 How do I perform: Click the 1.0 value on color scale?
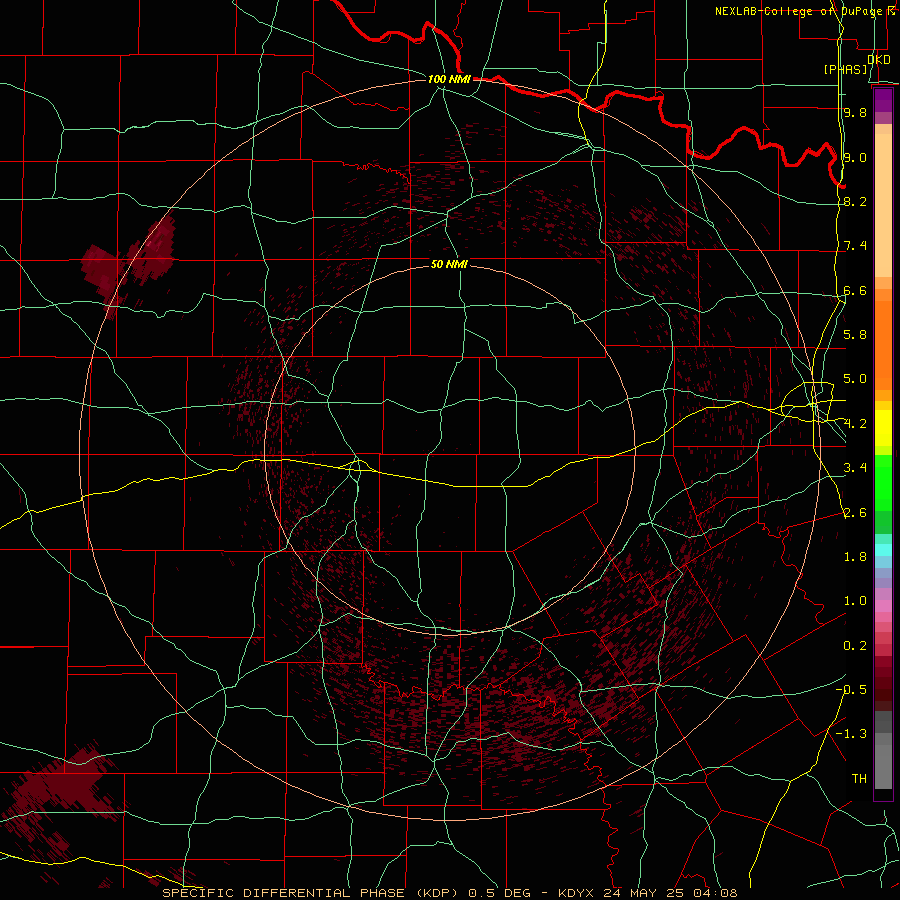coord(855,601)
